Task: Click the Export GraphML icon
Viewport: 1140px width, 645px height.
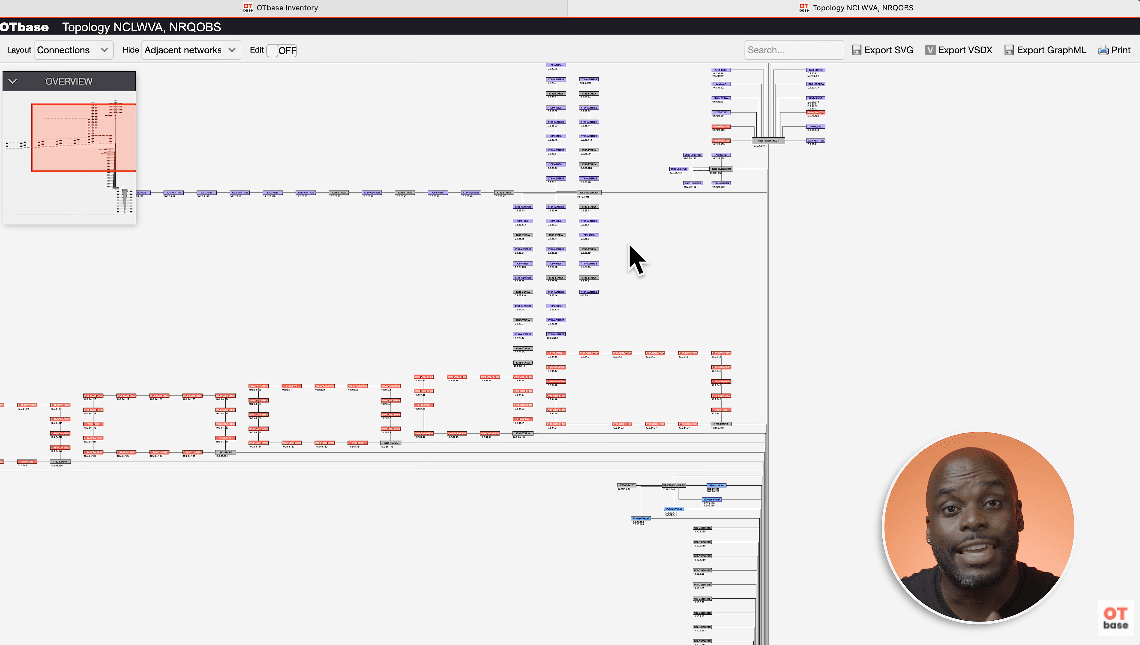Action: click(1009, 50)
